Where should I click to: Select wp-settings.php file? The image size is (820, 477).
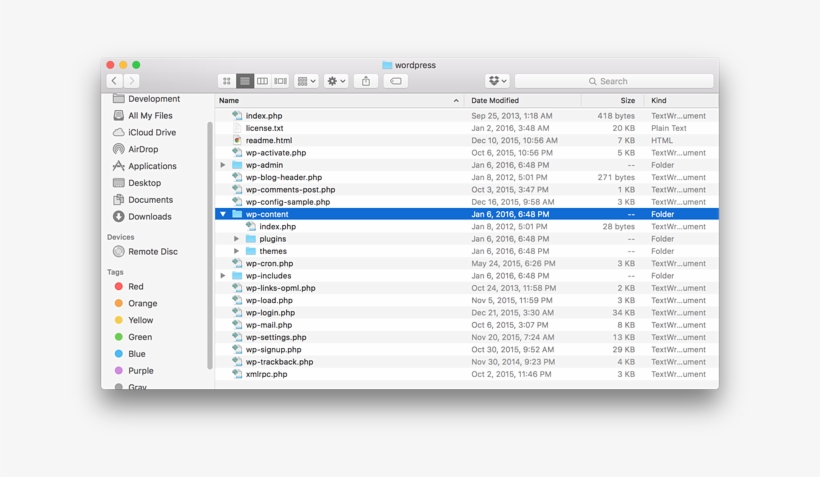276,337
